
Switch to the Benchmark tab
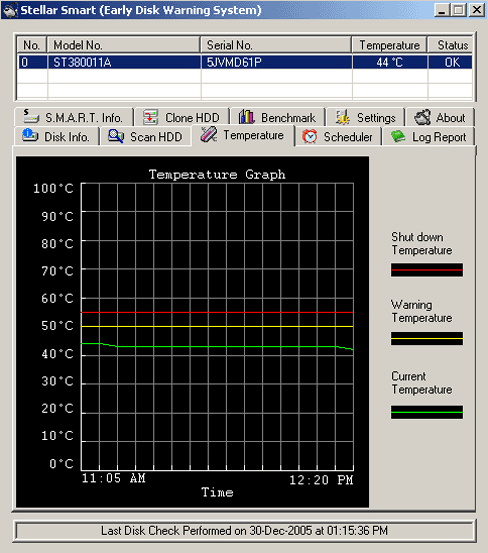coord(278,117)
